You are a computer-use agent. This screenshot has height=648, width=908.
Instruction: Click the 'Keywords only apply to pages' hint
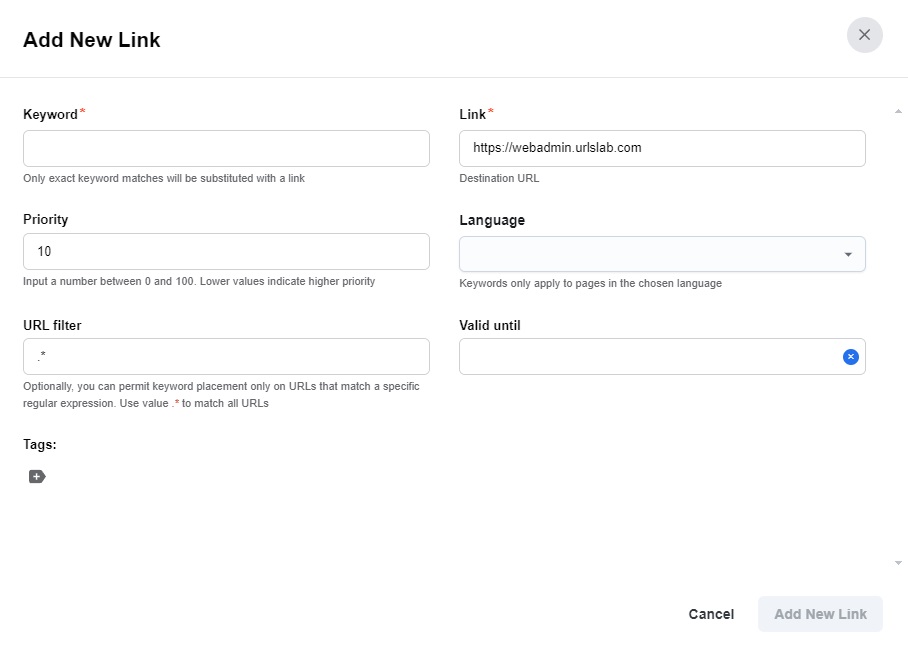pyautogui.click(x=590, y=283)
